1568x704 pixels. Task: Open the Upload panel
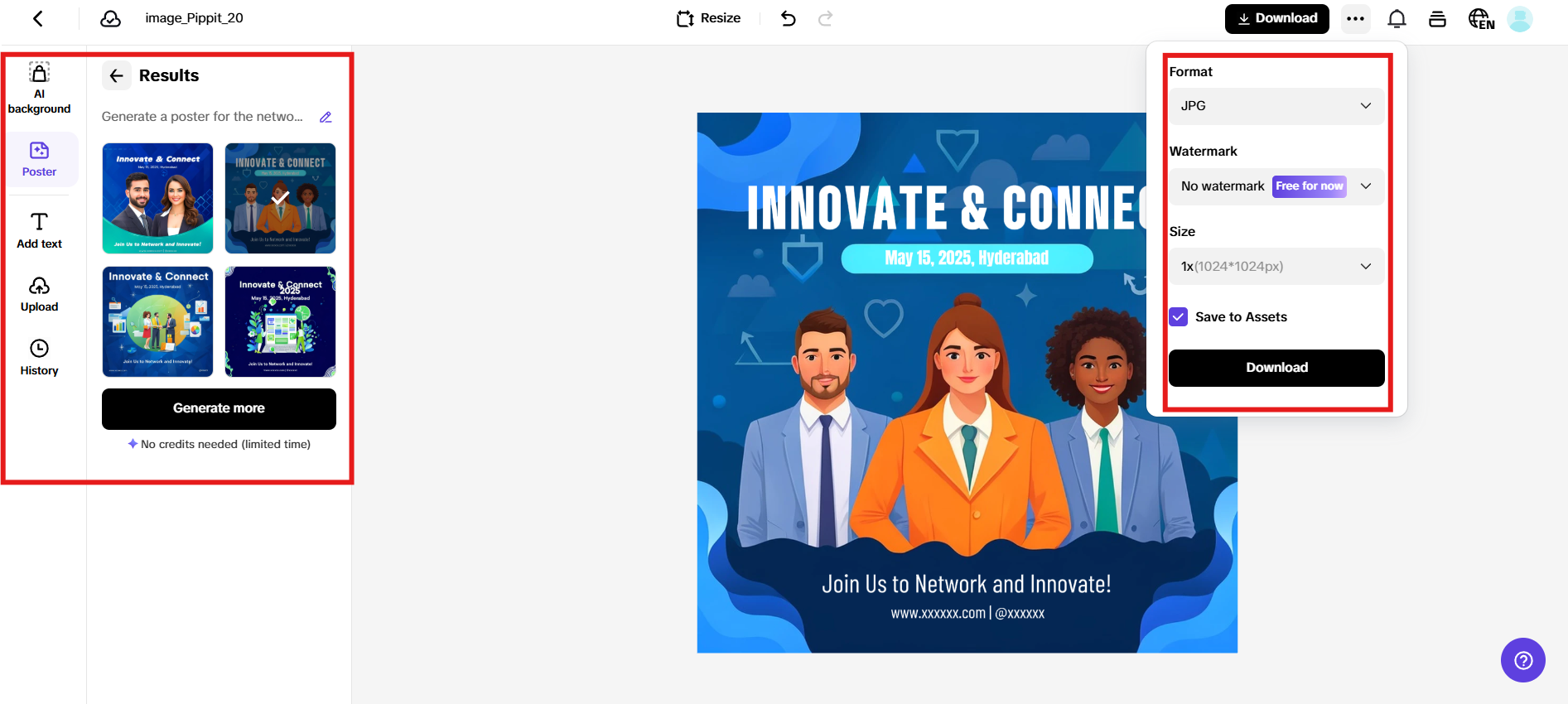[39, 294]
